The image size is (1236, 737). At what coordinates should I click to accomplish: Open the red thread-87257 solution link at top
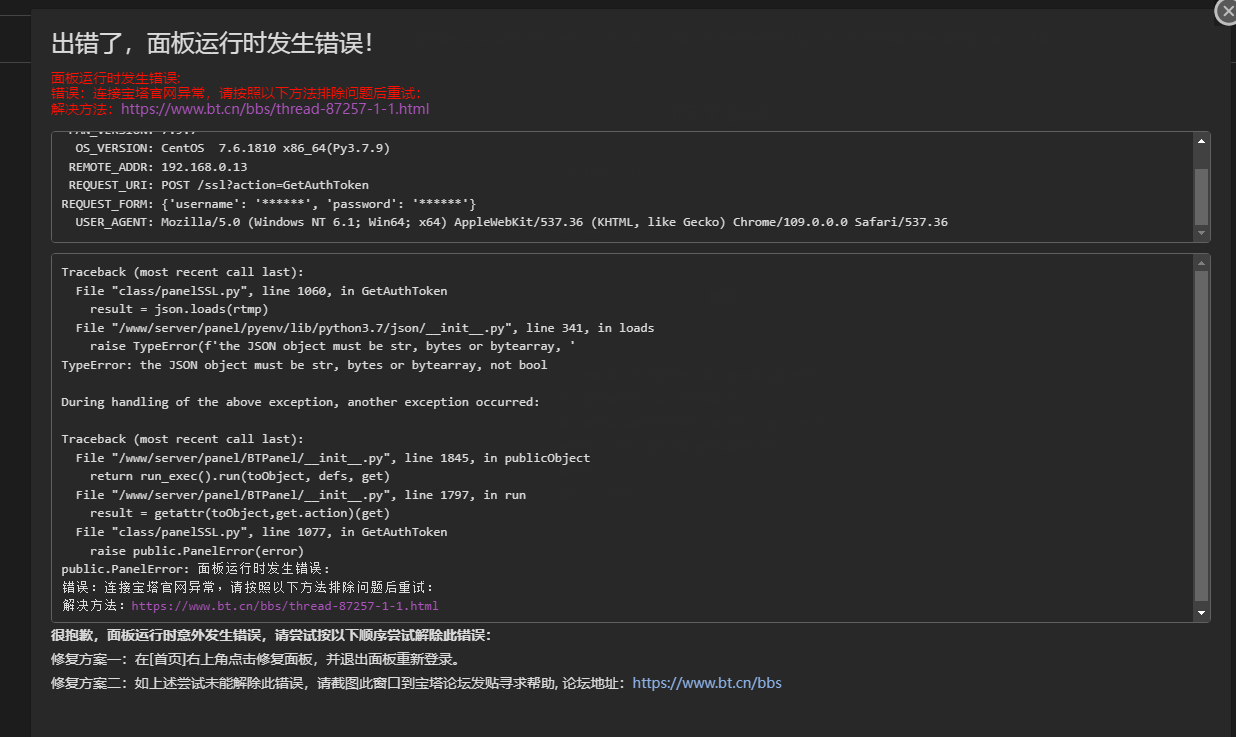275,109
